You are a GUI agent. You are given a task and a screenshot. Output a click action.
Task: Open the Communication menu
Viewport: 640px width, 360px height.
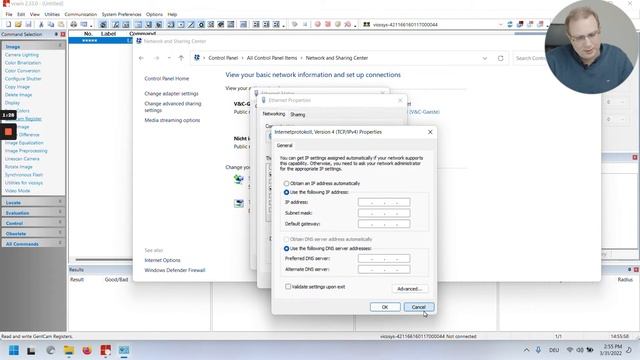pyautogui.click(x=81, y=14)
